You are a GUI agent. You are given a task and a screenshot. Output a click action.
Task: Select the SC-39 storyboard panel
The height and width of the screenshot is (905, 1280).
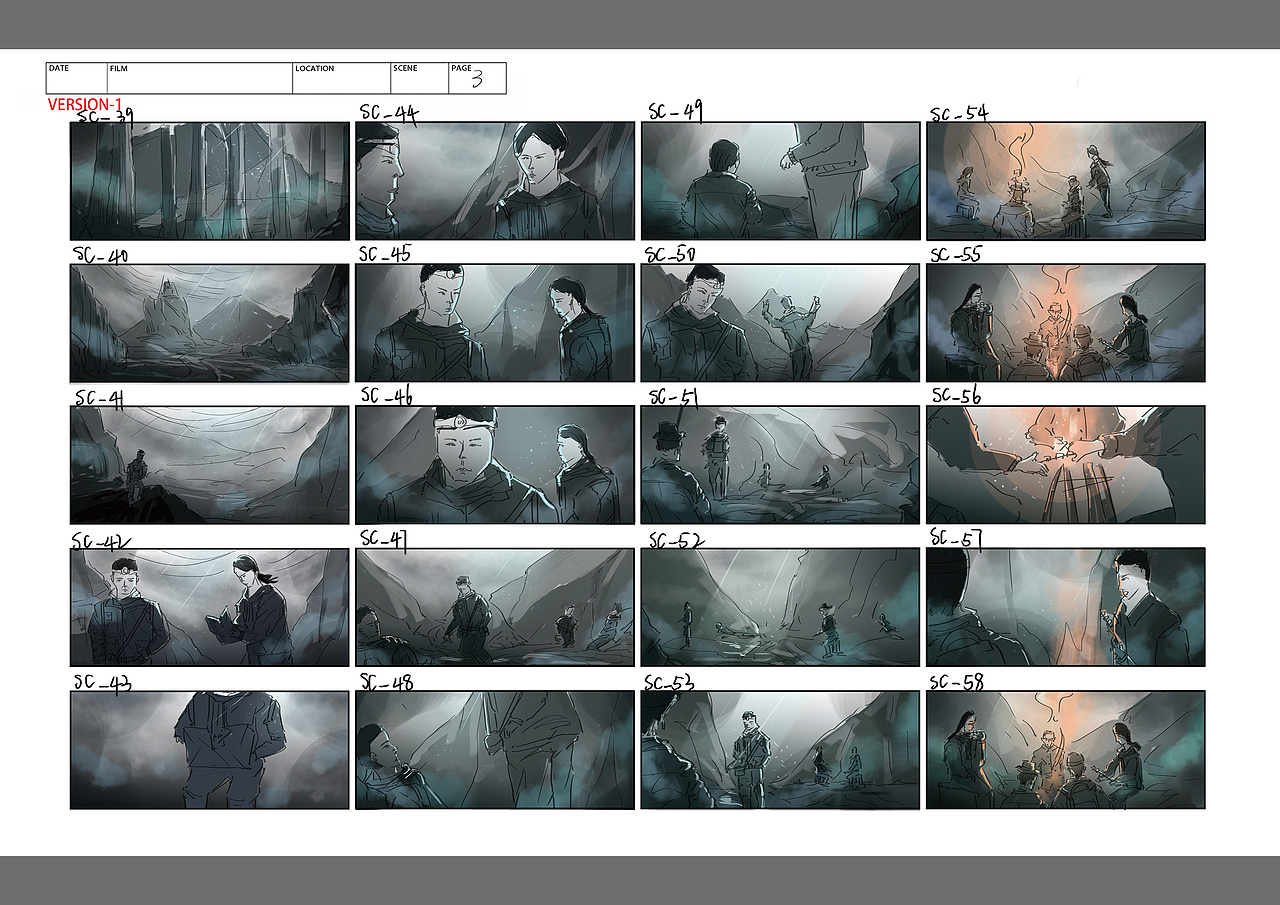coord(209,181)
